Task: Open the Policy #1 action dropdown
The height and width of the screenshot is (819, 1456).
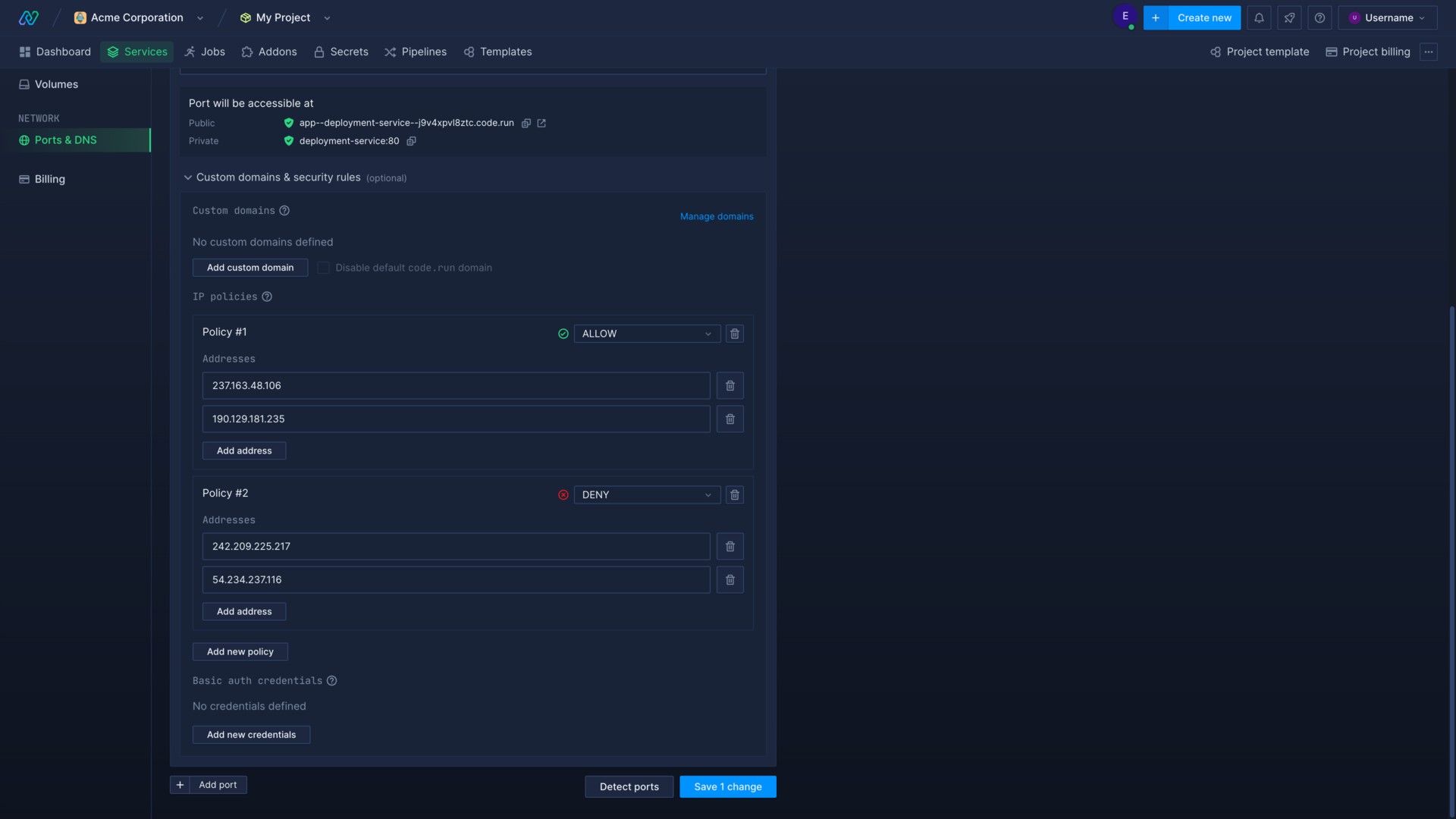Action: [647, 333]
